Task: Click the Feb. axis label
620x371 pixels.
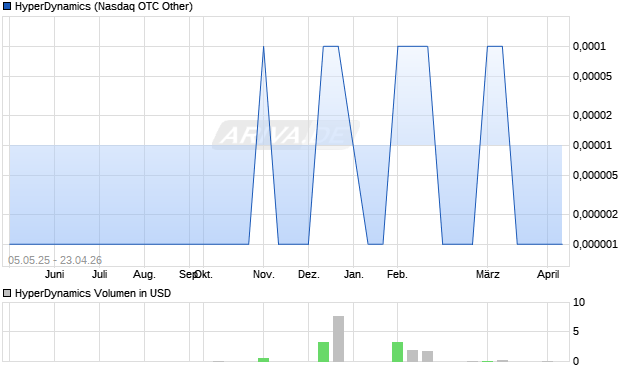Action: point(397,274)
